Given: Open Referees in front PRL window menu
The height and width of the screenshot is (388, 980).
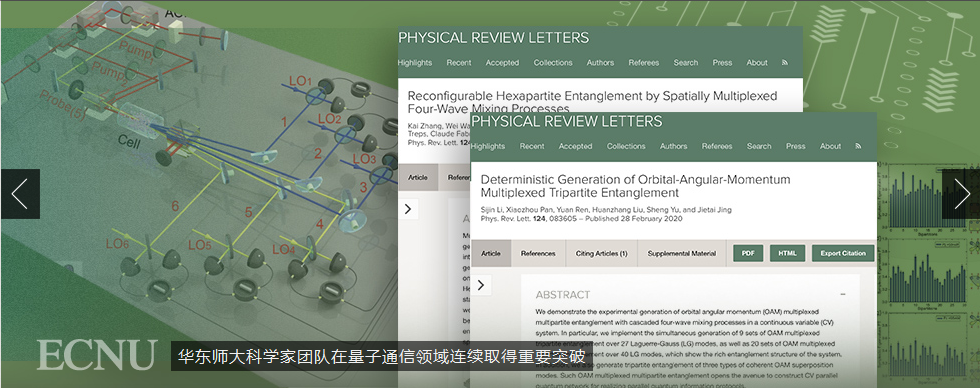Looking at the screenshot, I should (x=717, y=146).
